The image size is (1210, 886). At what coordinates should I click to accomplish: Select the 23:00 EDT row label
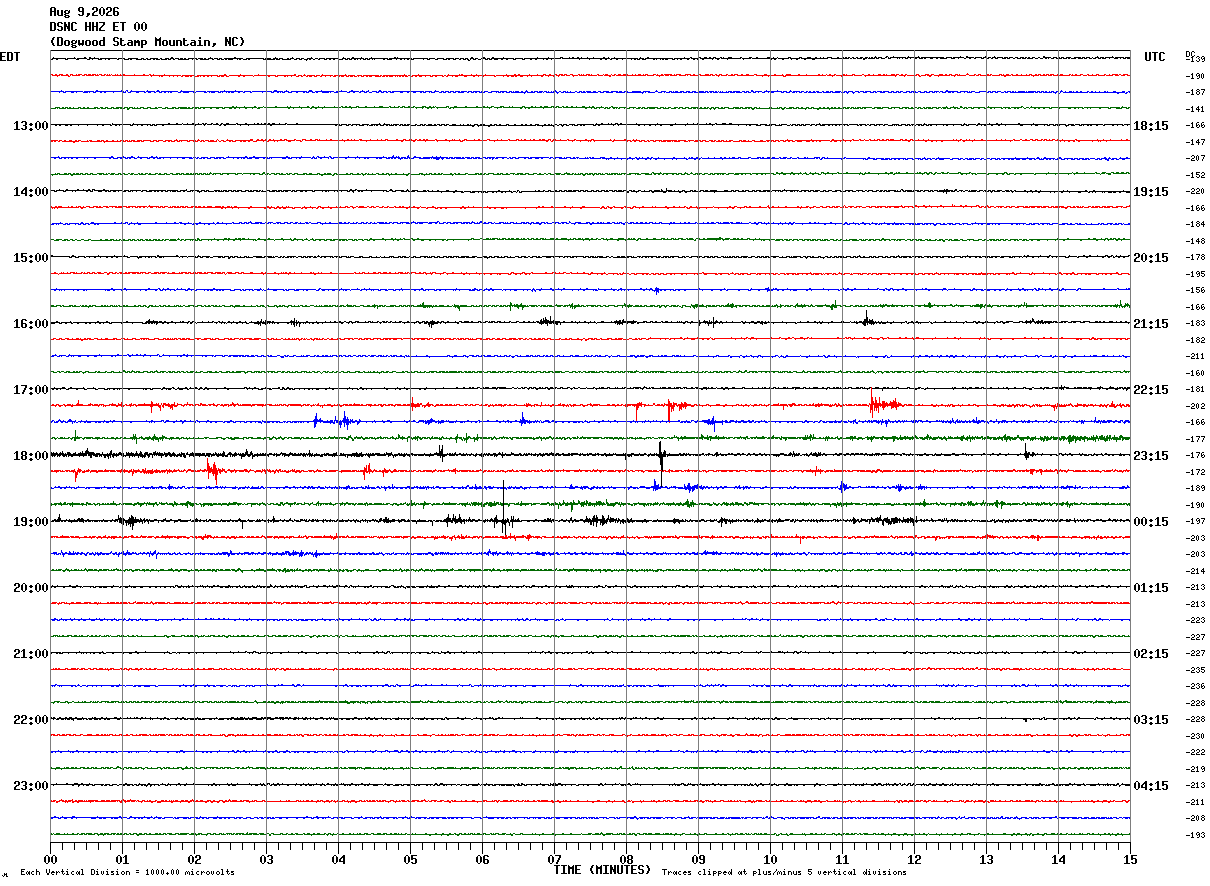click(30, 785)
